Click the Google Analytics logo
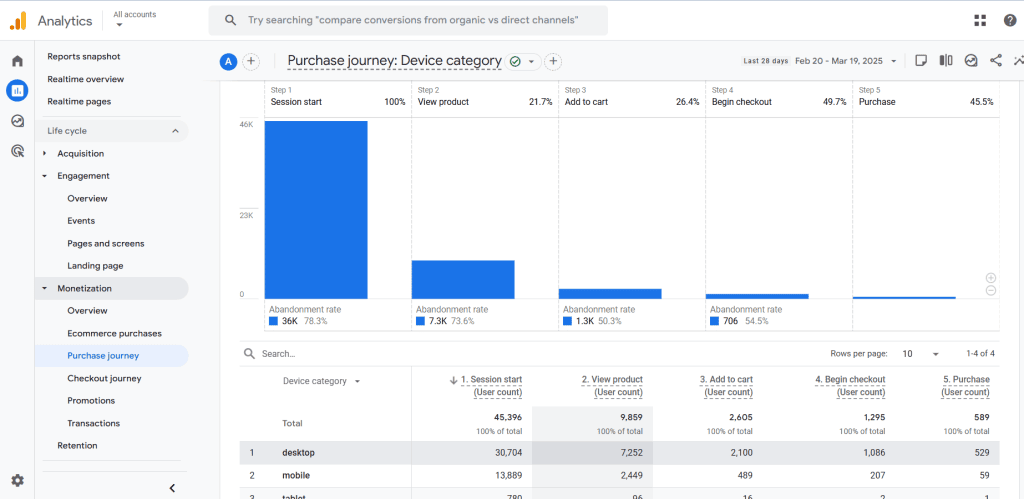 pyautogui.click(x=18, y=21)
